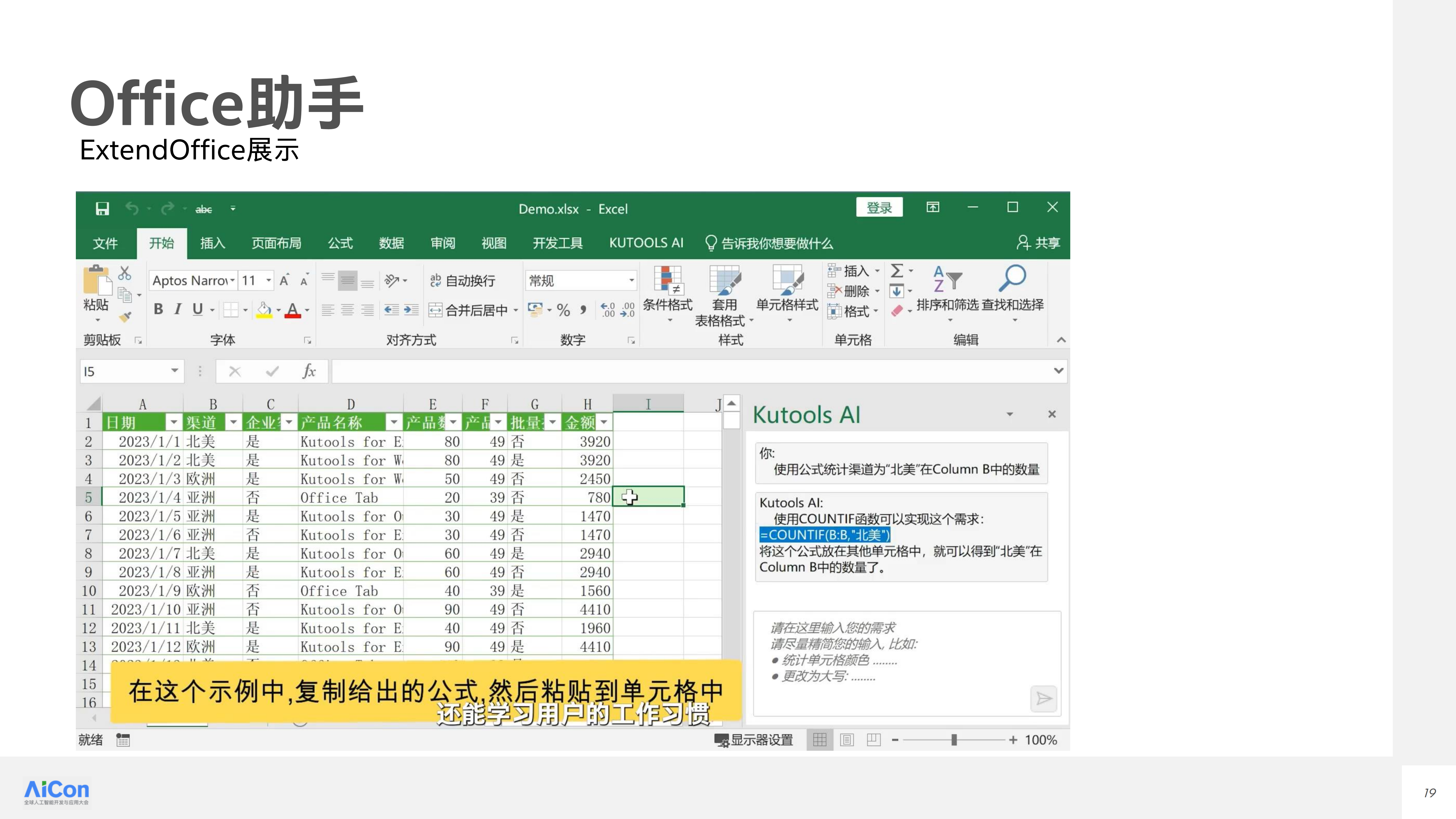
Task: Click the Cut scissors icon
Action: click(125, 273)
